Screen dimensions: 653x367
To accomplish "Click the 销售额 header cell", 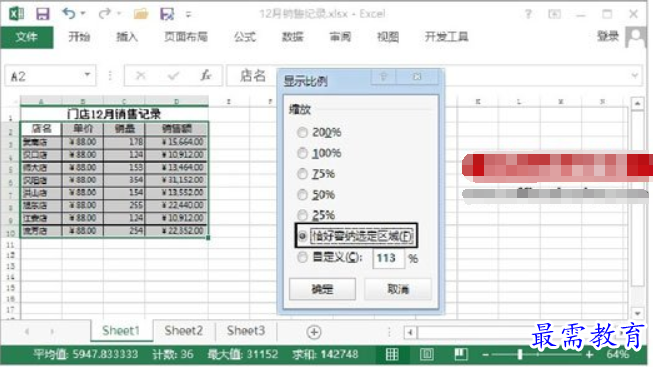I will (x=177, y=129).
